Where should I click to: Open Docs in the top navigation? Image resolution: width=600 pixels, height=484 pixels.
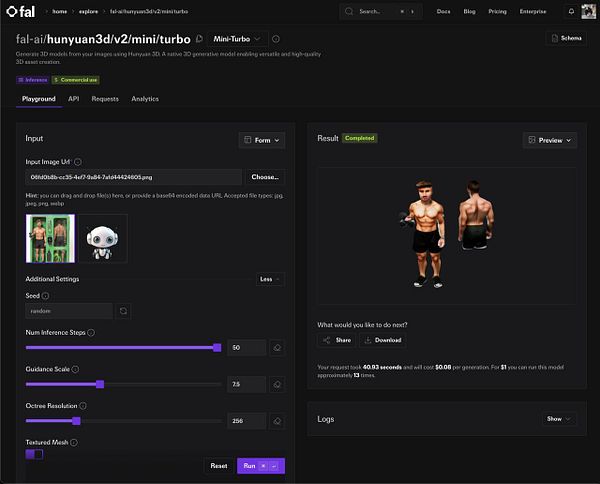pyautogui.click(x=443, y=11)
